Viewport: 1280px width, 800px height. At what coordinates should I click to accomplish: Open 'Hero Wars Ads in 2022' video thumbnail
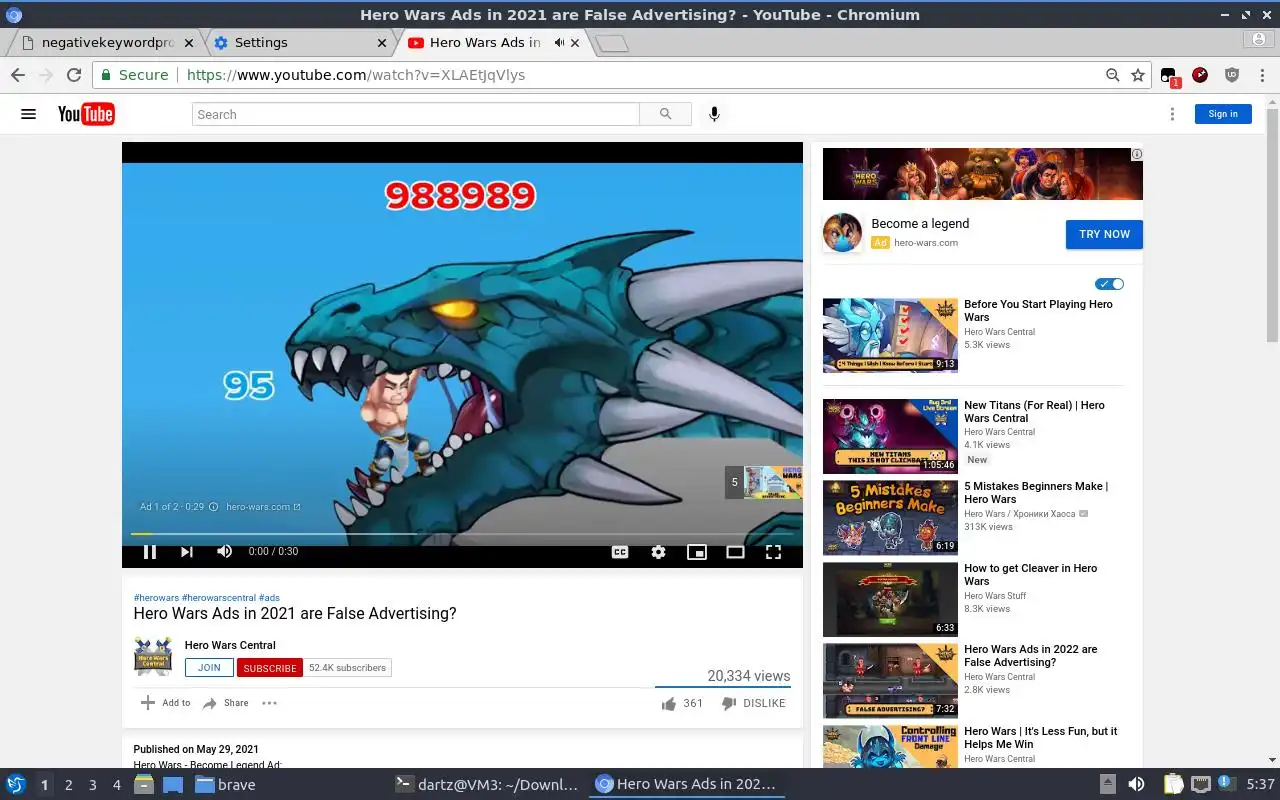[890, 680]
